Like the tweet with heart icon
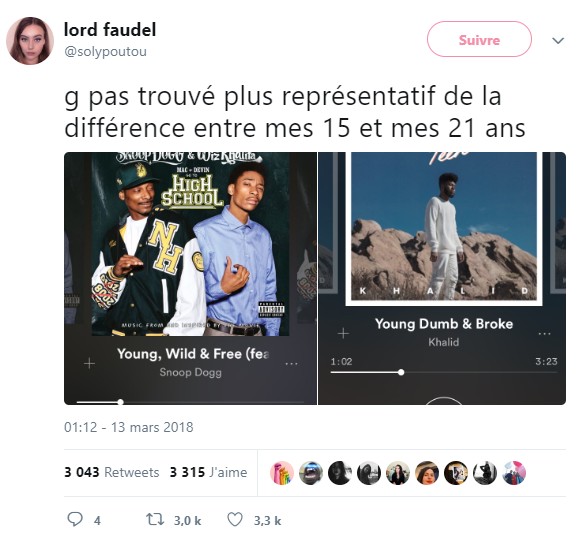 [235, 519]
